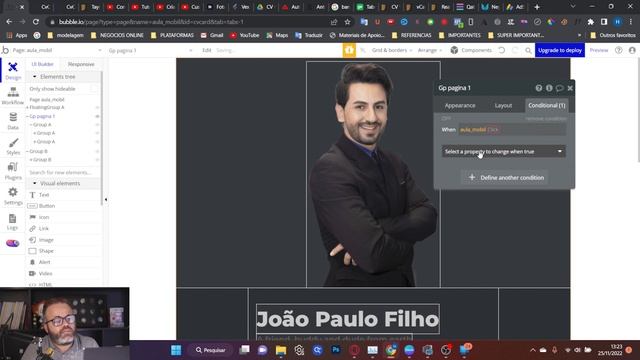The height and width of the screenshot is (360, 640).
Task: Click the Preview link
Action: pos(599,50)
